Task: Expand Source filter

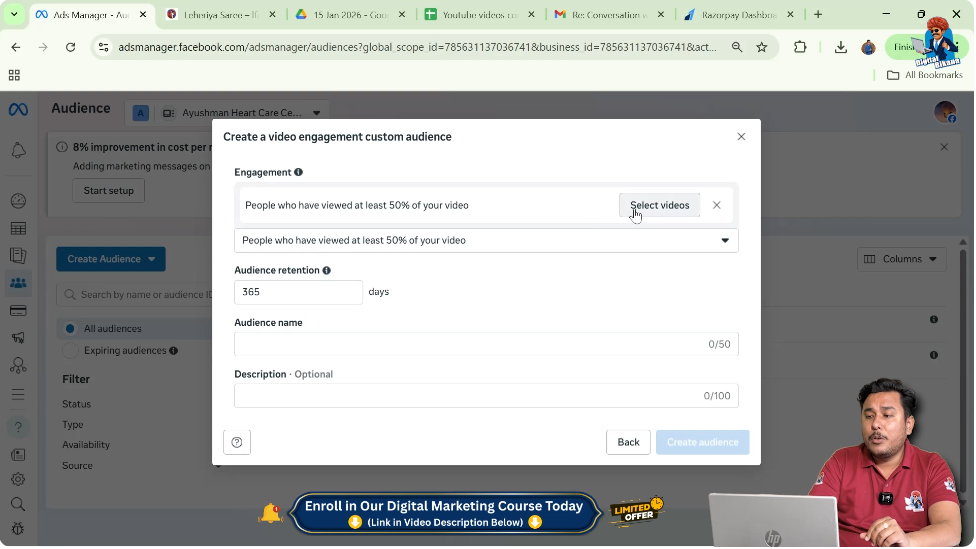Action: pyautogui.click(x=77, y=466)
